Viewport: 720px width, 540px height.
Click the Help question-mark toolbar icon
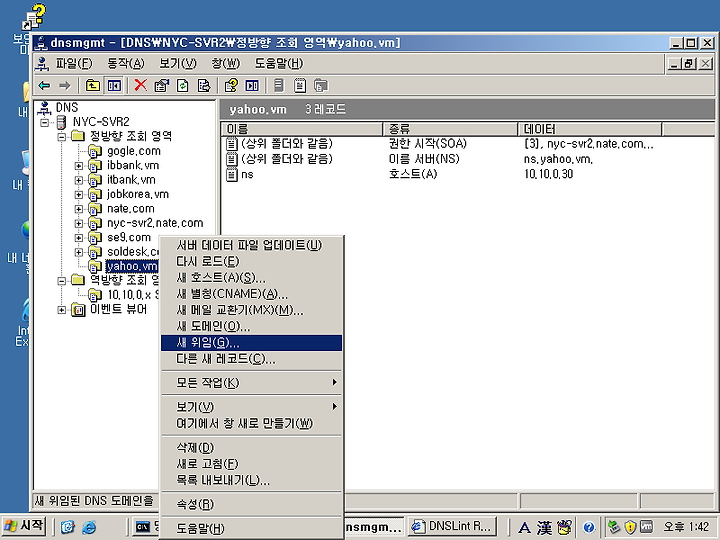pyautogui.click(x=231, y=85)
